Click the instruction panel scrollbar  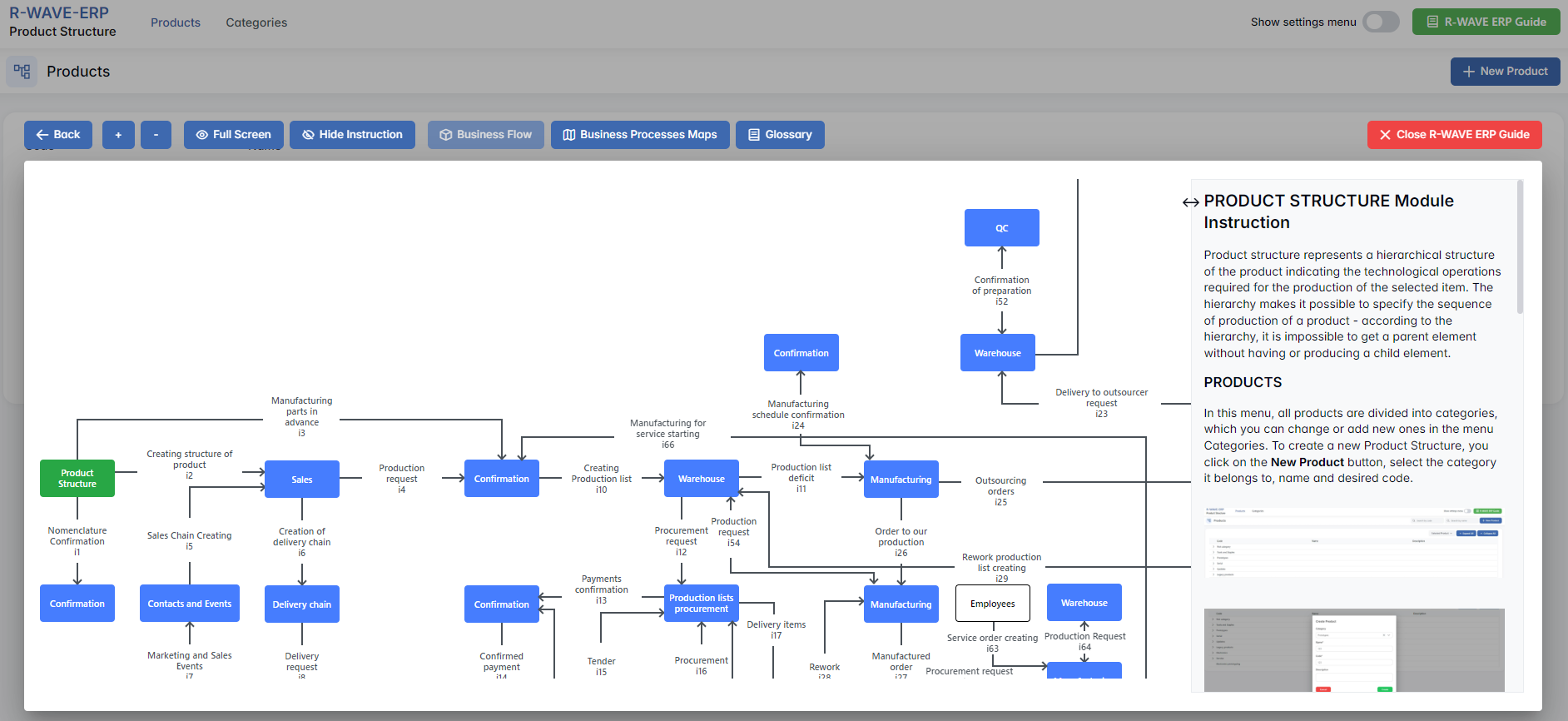pos(1520,250)
